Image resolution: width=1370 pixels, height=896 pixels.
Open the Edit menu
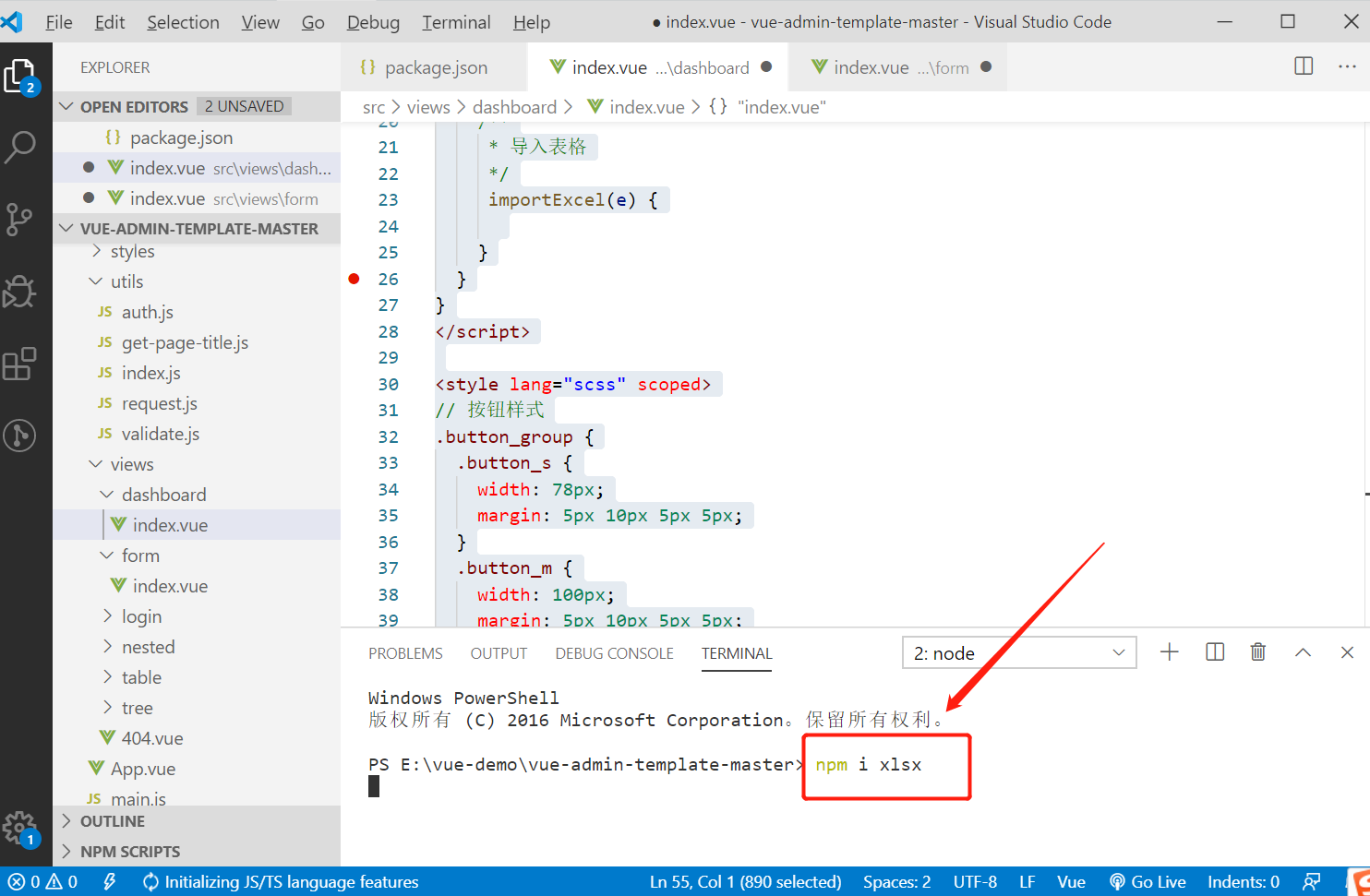click(109, 22)
